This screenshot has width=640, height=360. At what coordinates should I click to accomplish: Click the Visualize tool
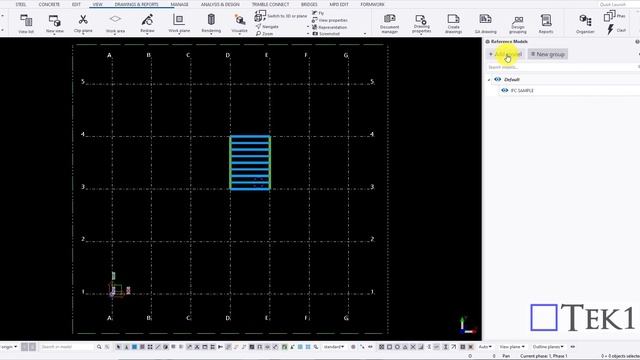239,24
